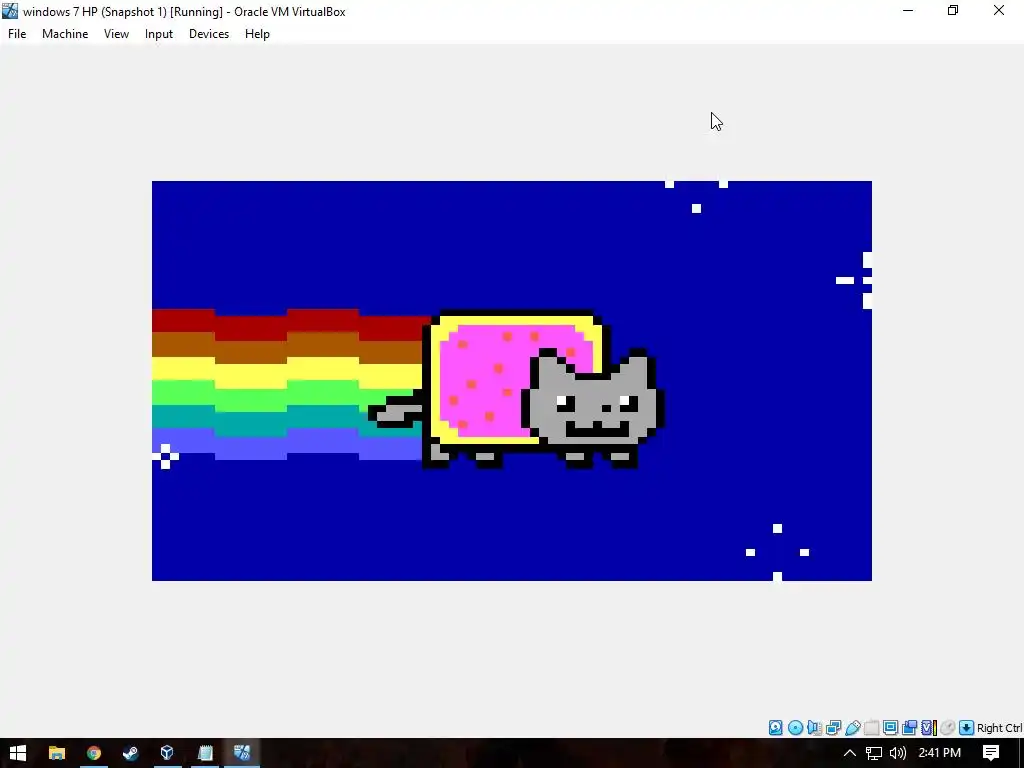
Task: Minimize the VirtualBox VM window
Action: click(908, 10)
